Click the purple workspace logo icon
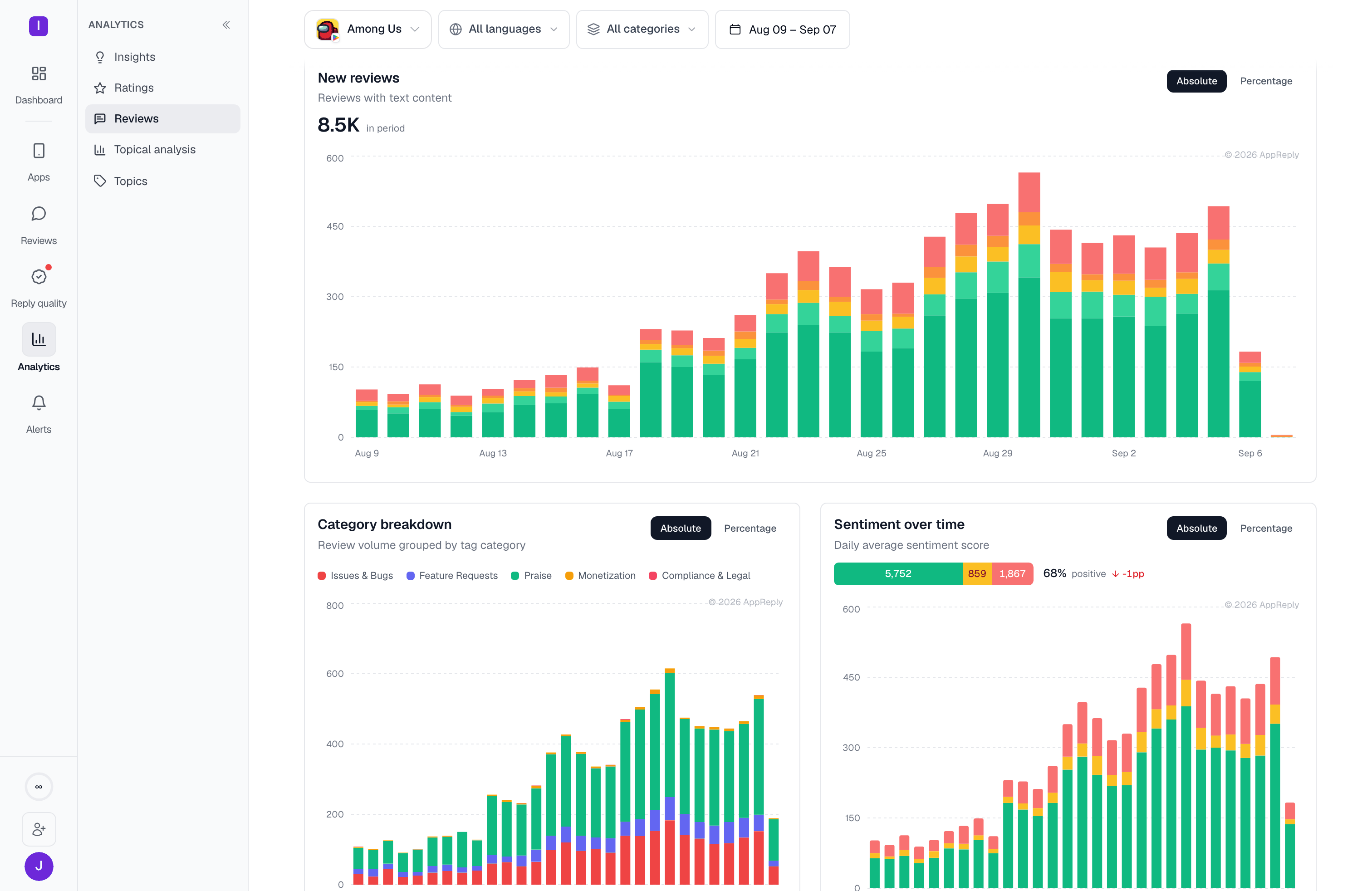Viewport: 1372px width, 891px height. 39,26
